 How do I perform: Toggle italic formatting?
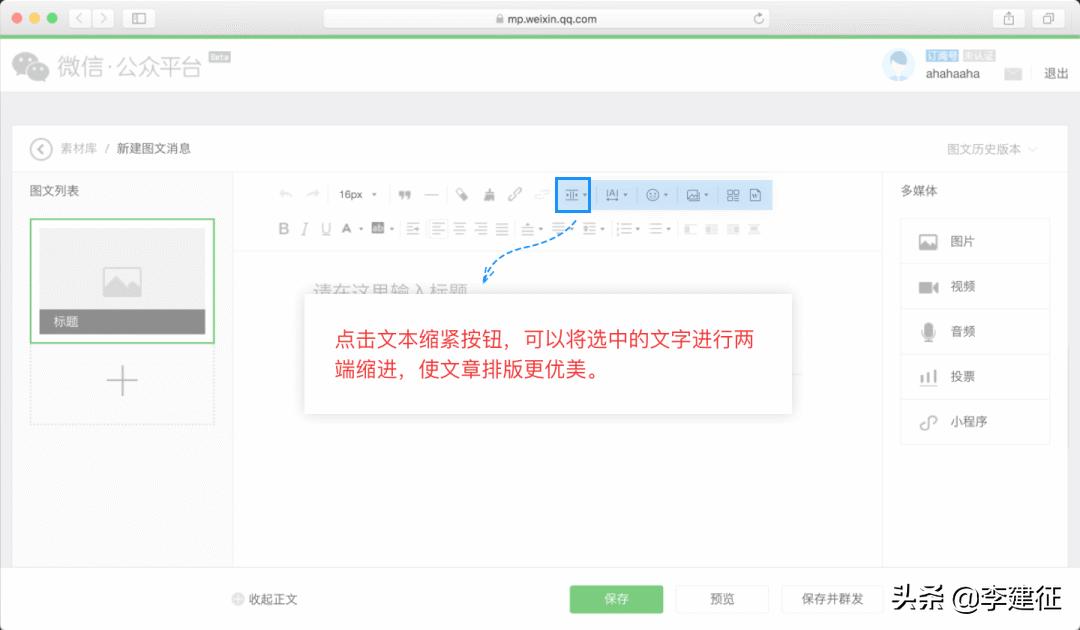tap(303, 228)
